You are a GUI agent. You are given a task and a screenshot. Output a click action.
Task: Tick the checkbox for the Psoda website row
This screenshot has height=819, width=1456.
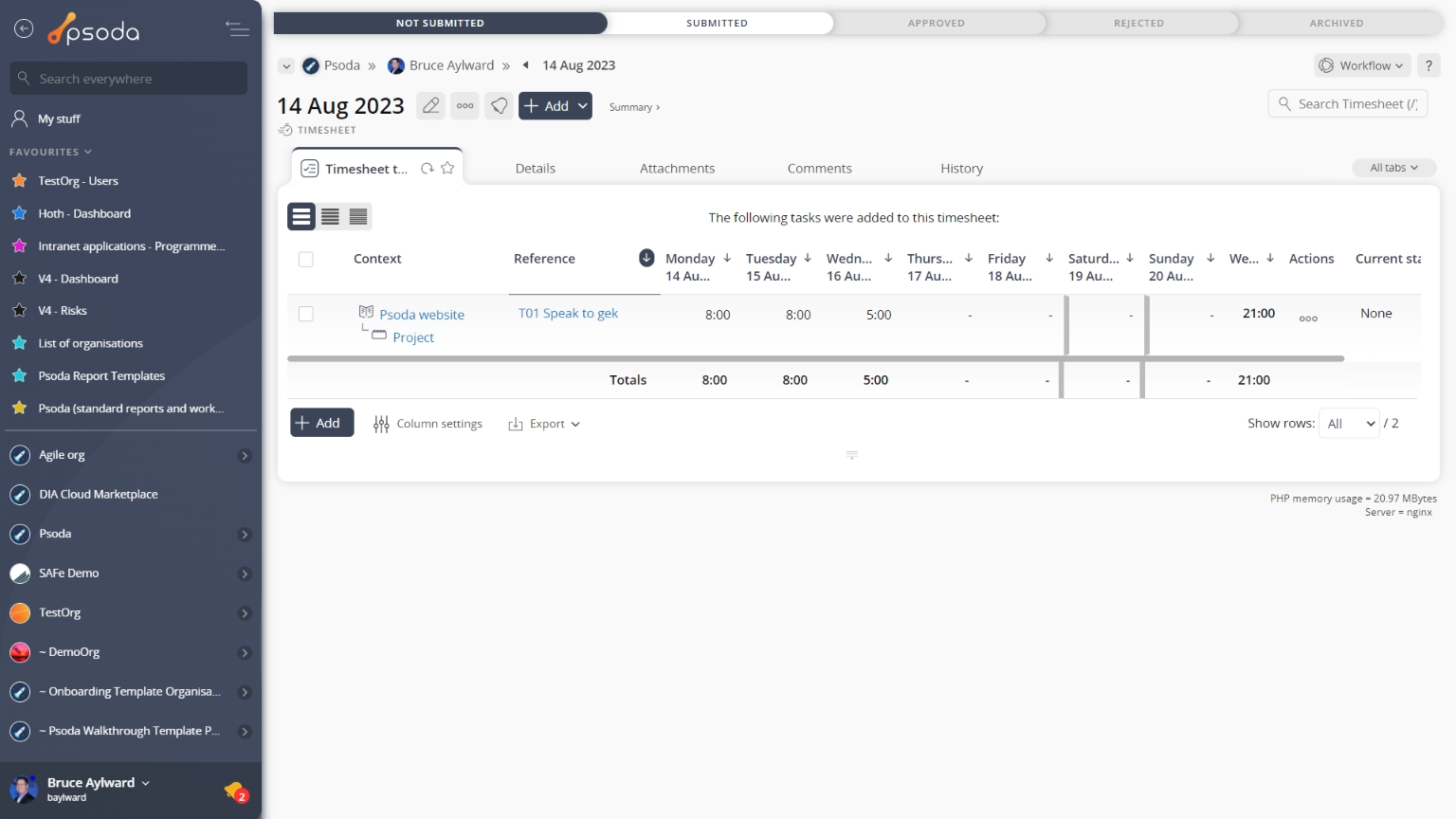(306, 314)
